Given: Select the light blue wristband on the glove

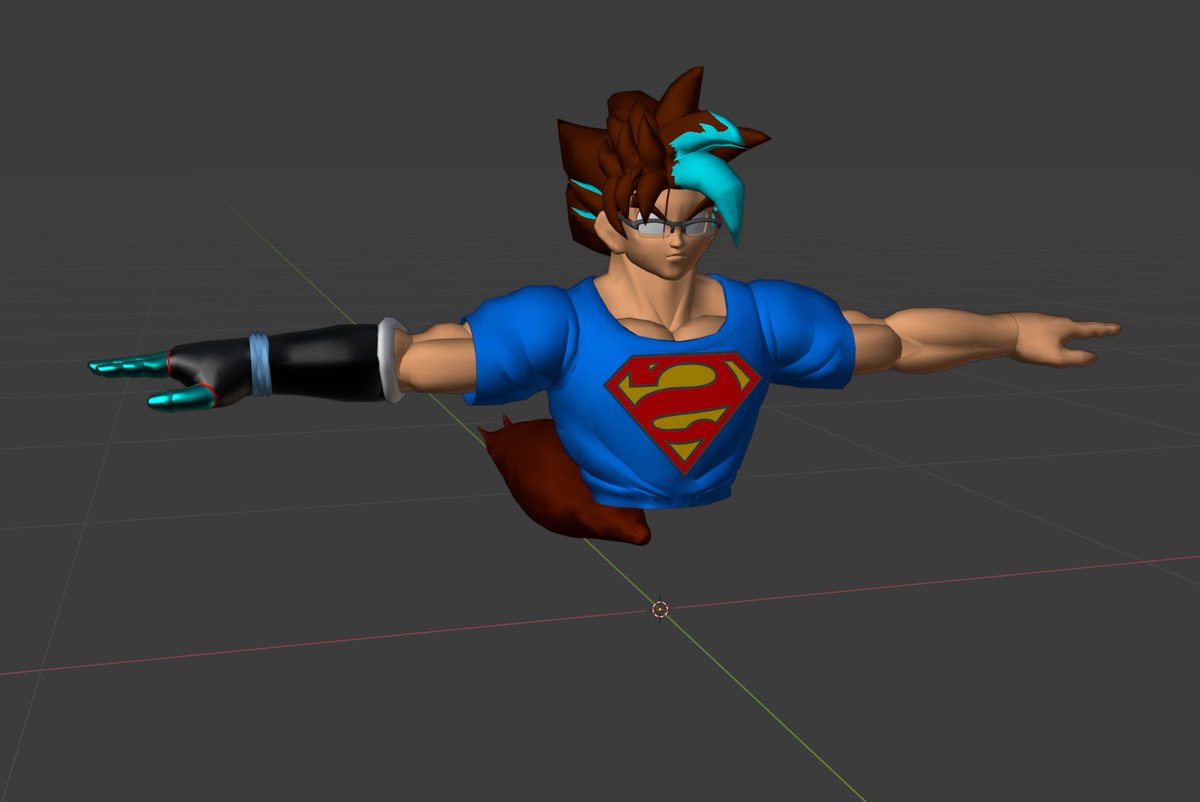Looking at the screenshot, I should 260,364.
